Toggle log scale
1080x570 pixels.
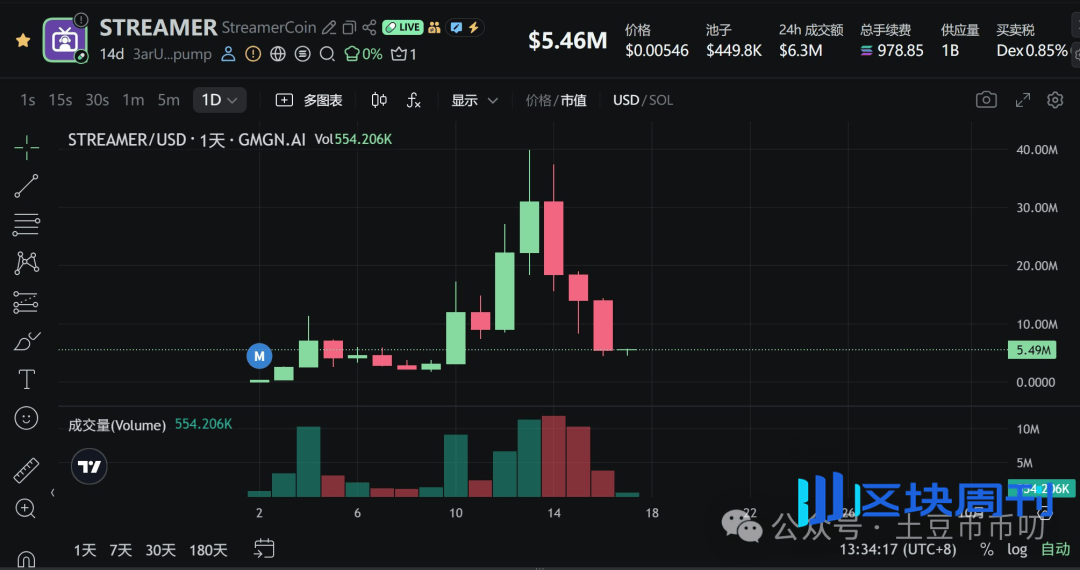point(1017,549)
